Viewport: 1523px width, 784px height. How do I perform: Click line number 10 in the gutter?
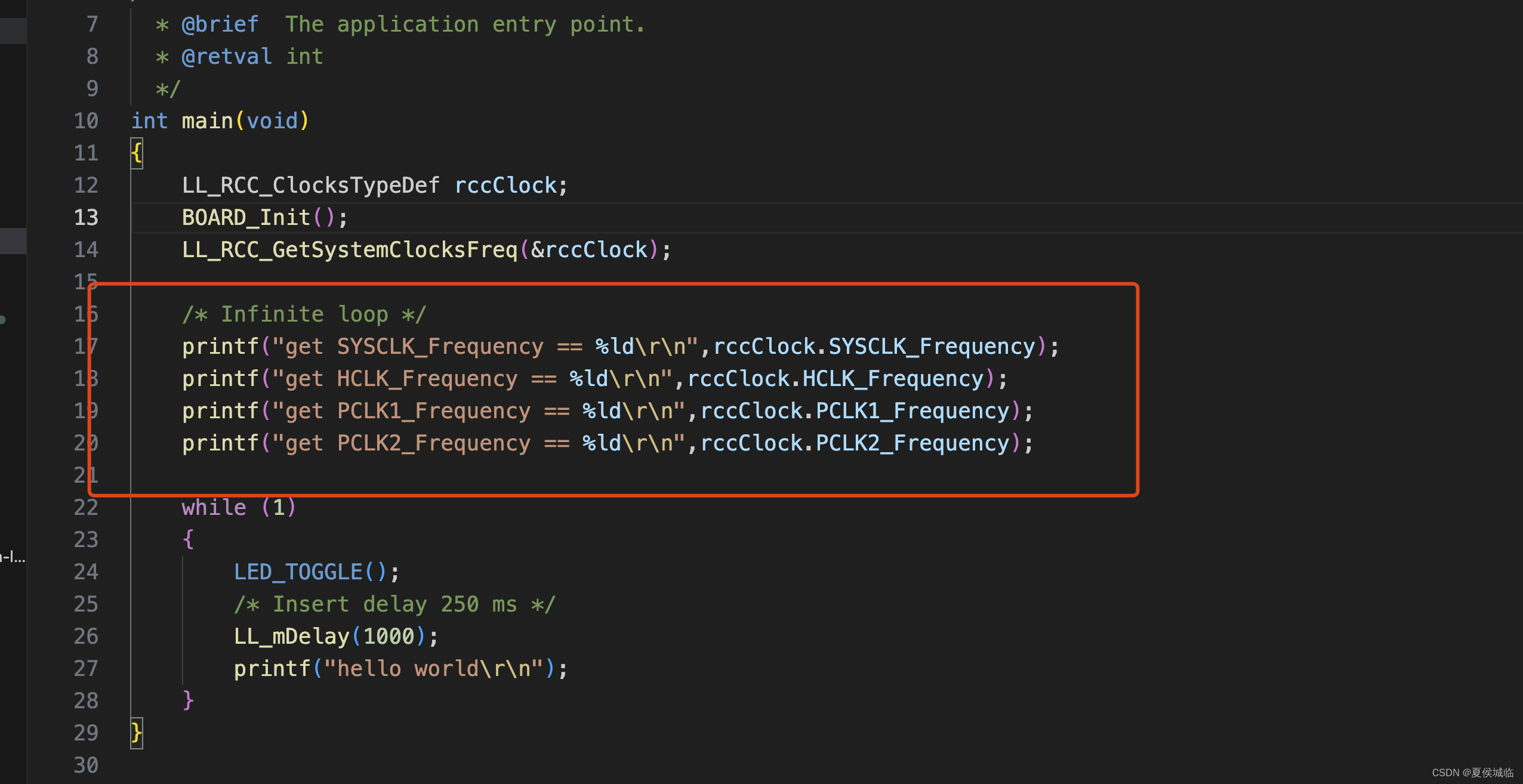[86, 121]
